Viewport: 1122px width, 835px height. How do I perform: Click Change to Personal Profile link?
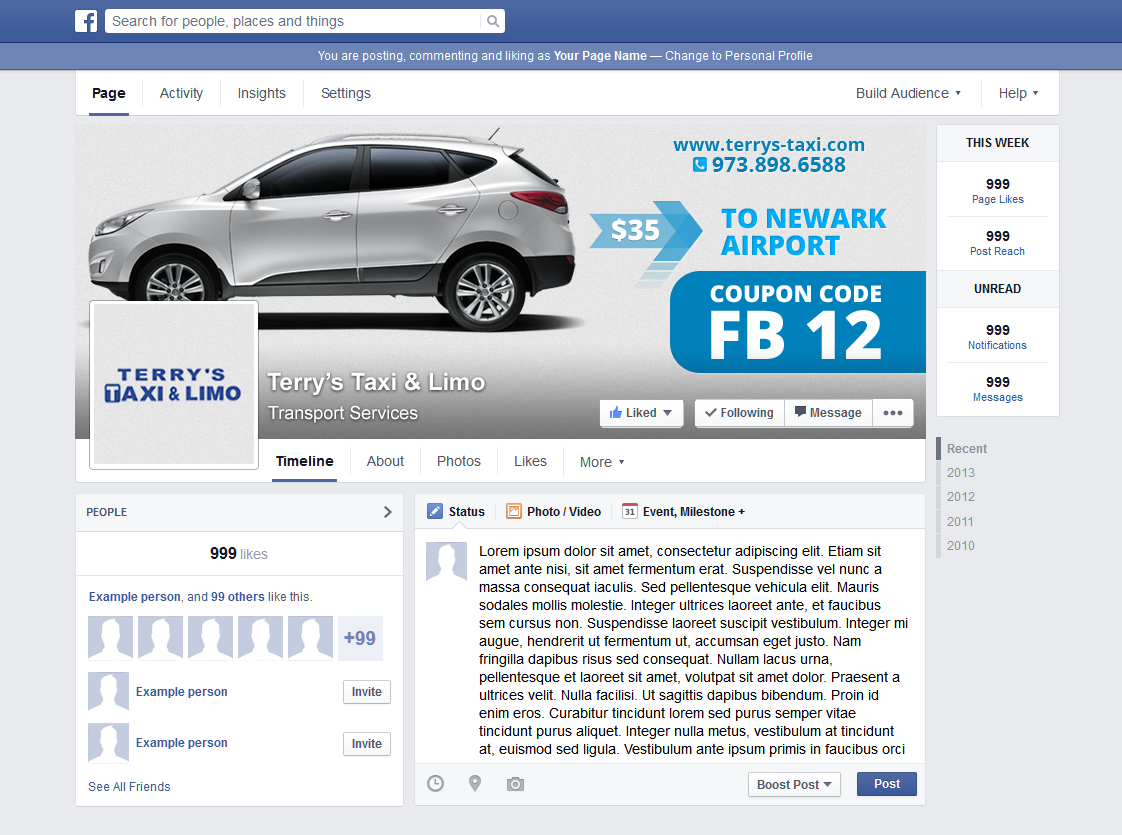[x=738, y=56]
